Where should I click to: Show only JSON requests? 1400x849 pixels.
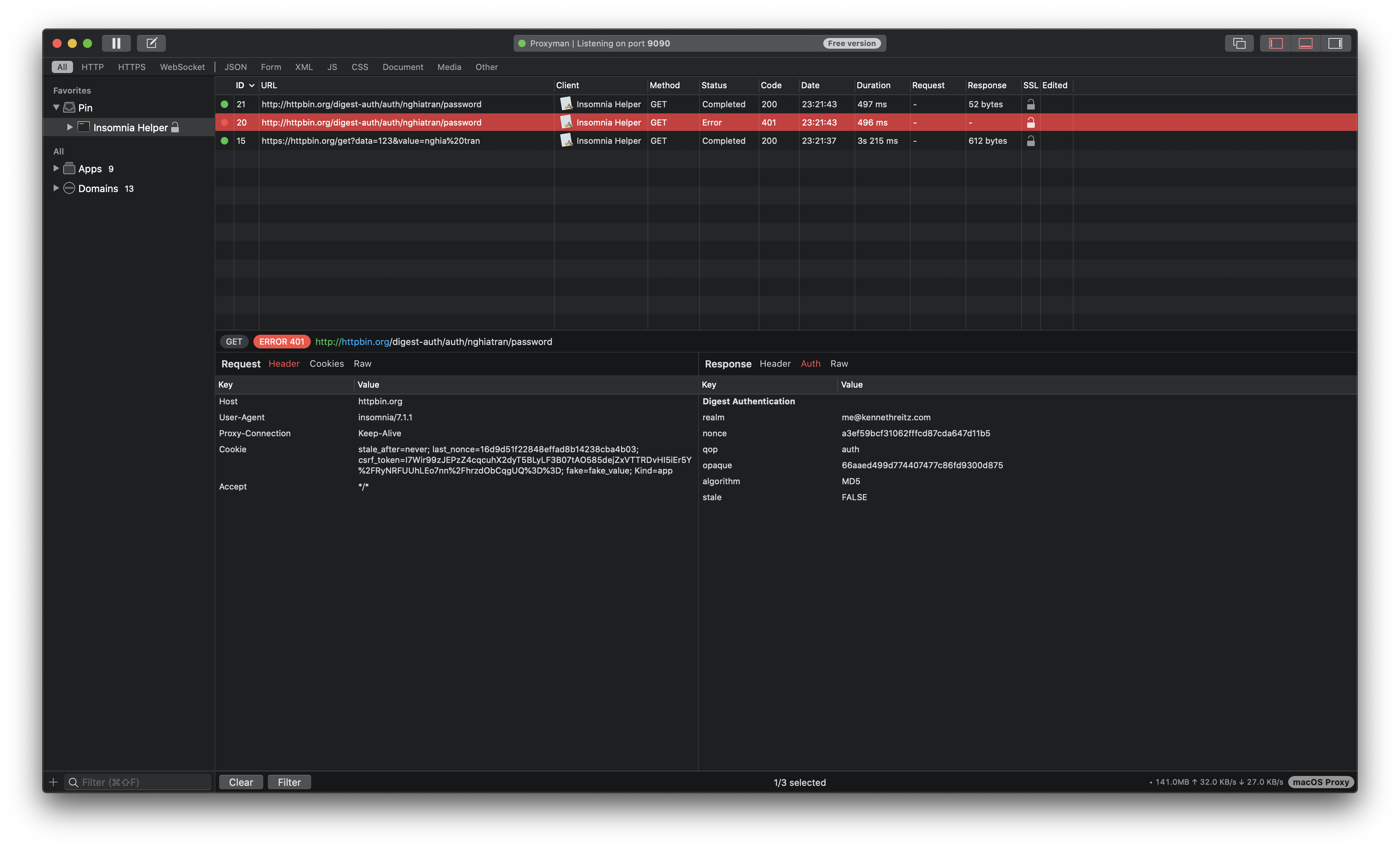point(235,67)
